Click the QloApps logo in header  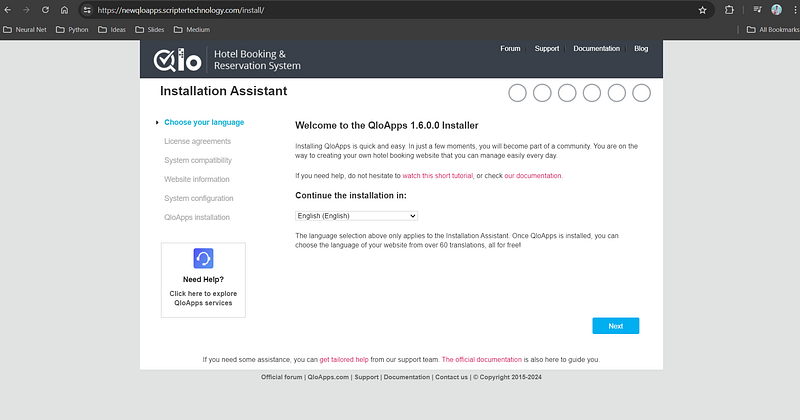[177, 60]
